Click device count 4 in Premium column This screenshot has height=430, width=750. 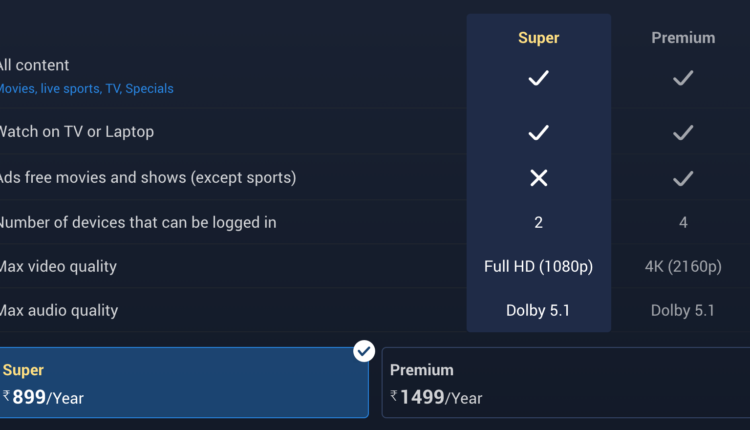pos(683,222)
